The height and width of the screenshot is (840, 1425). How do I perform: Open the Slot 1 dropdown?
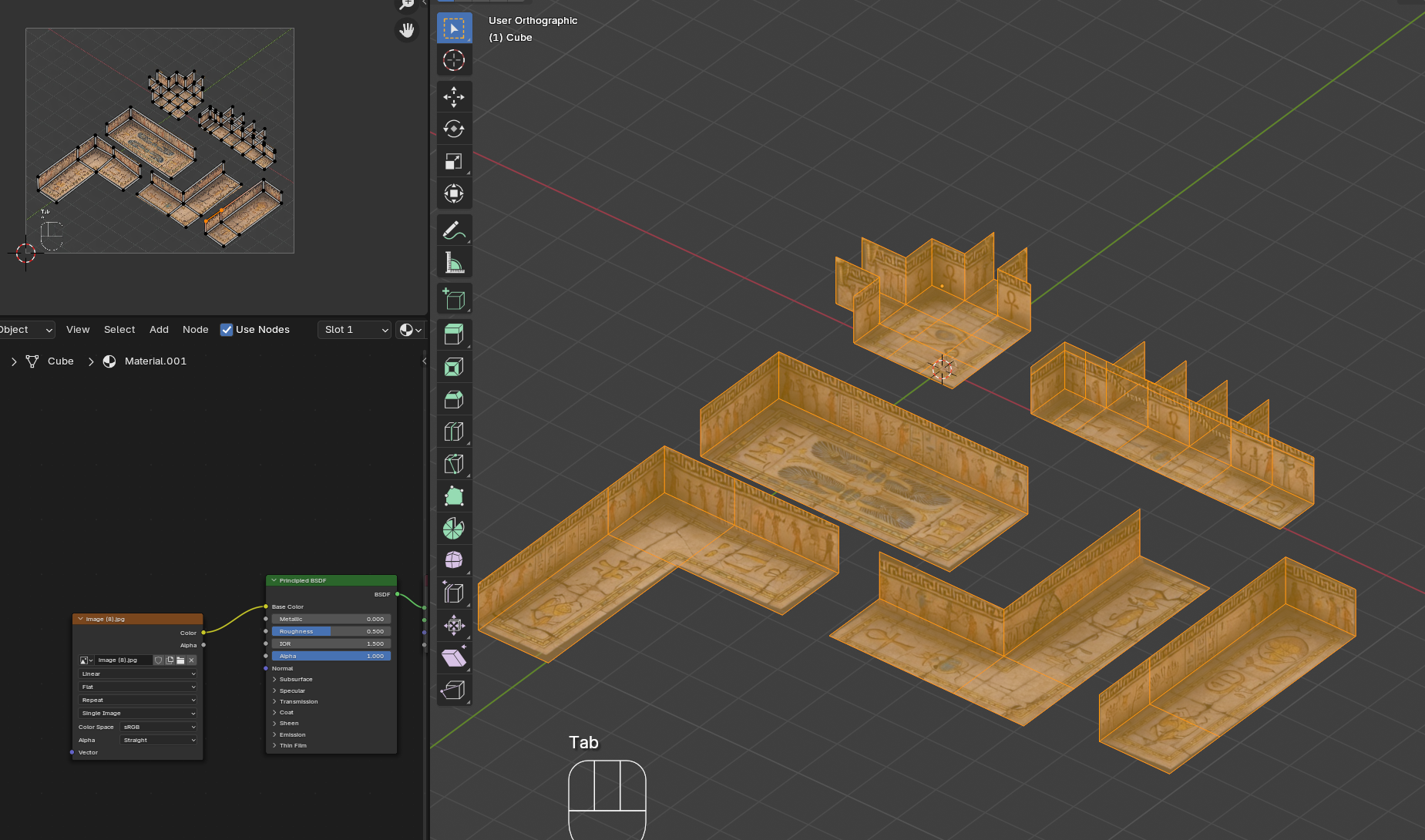click(355, 330)
